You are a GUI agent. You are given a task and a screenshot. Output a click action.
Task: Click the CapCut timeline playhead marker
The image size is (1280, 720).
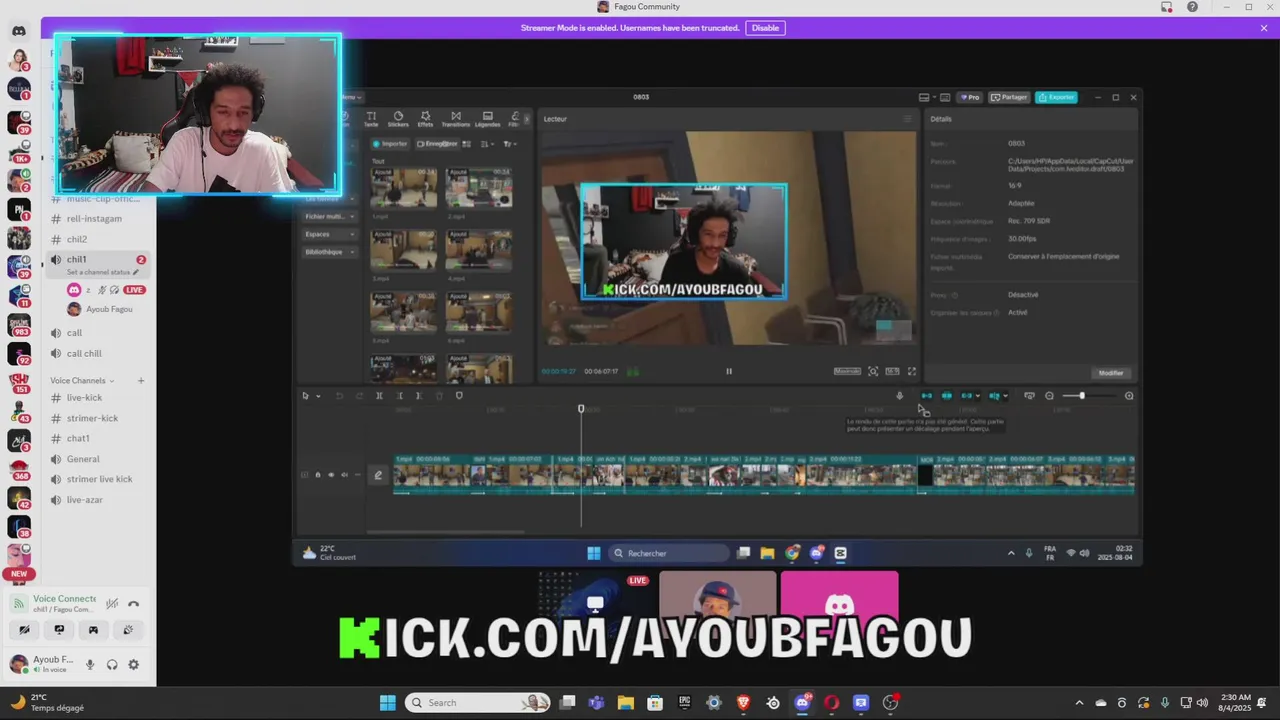pyautogui.click(x=581, y=409)
